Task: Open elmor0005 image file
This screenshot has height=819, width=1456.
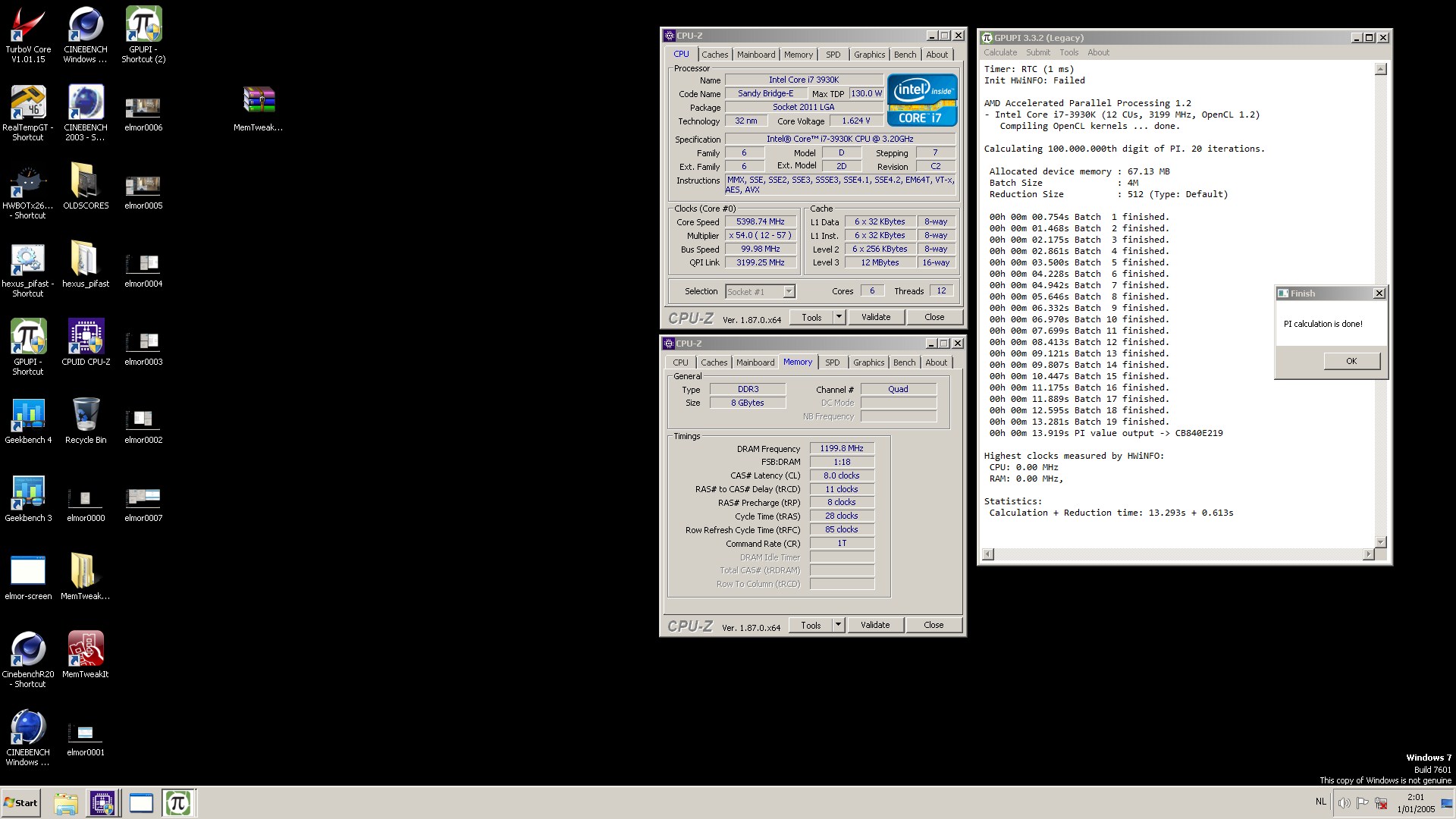Action: click(x=143, y=192)
